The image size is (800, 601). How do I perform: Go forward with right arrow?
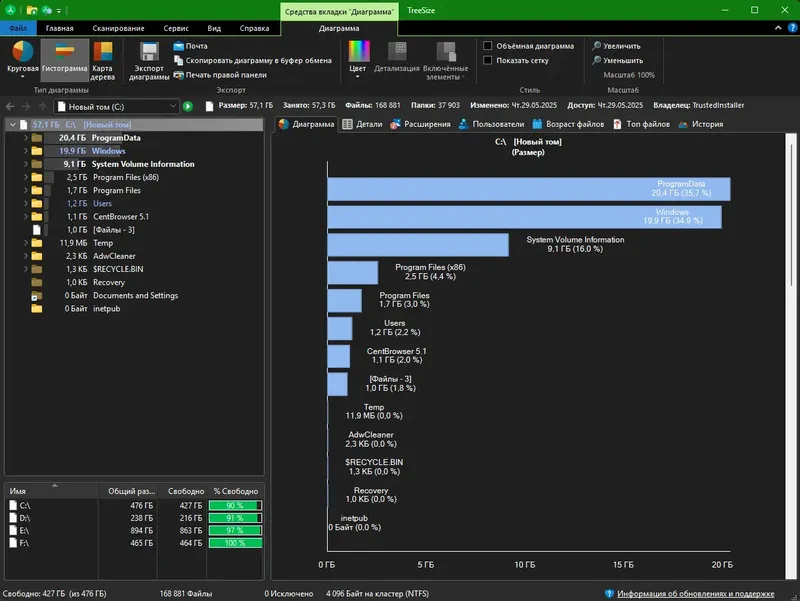26,106
